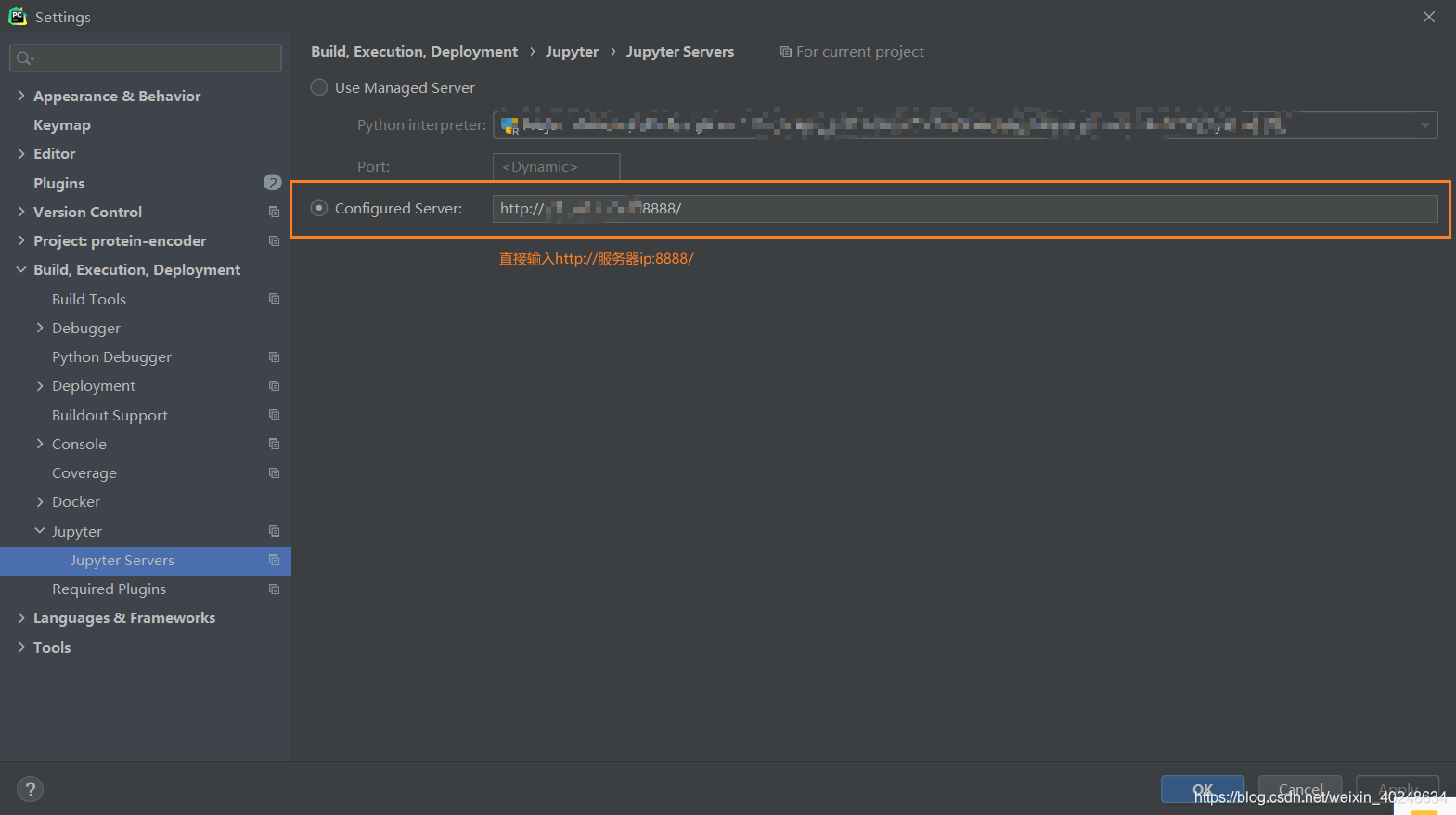Click project-level icon beside Required Plugins
This screenshot has width=1456, height=815.
click(x=274, y=589)
